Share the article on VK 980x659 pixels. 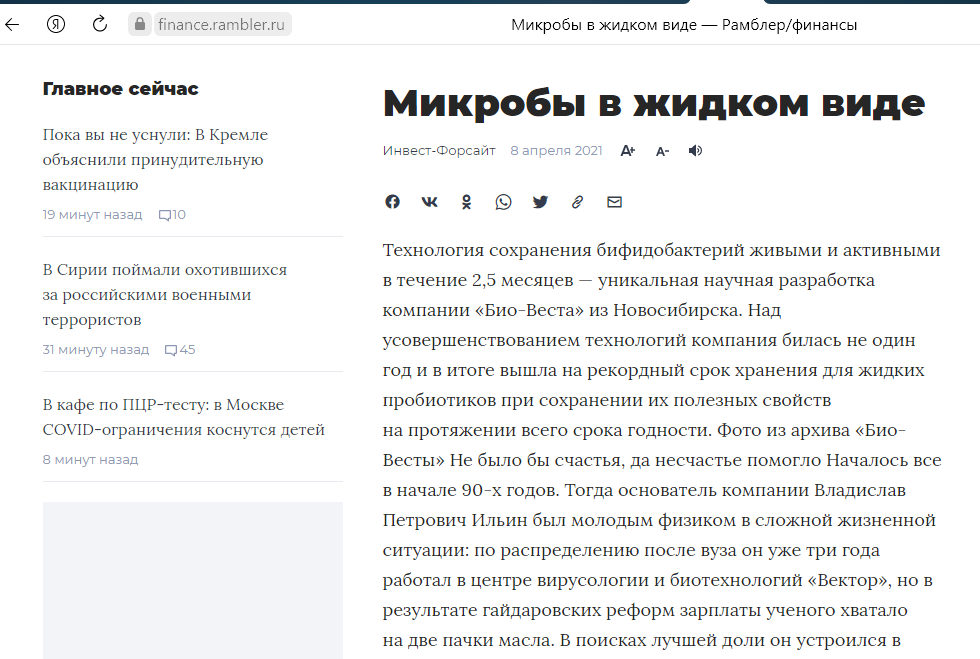coord(429,202)
